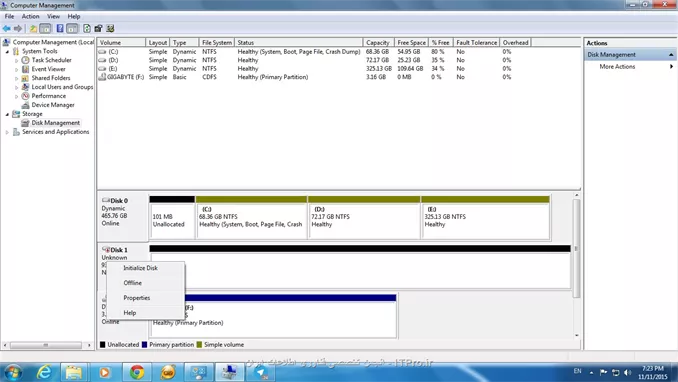Show hidden tray icons arrow
The height and width of the screenshot is (382, 678).
click(591, 372)
